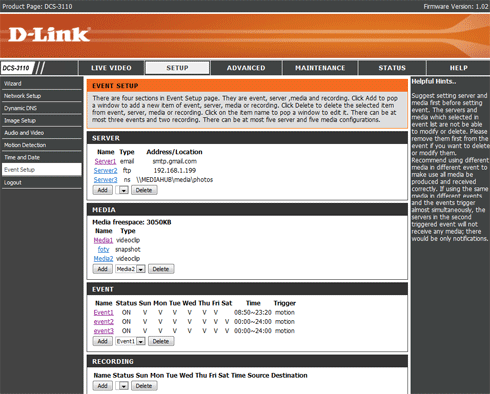Click the smtp.gmail.com address text
The height and width of the screenshot is (394, 490).
click(x=175, y=161)
